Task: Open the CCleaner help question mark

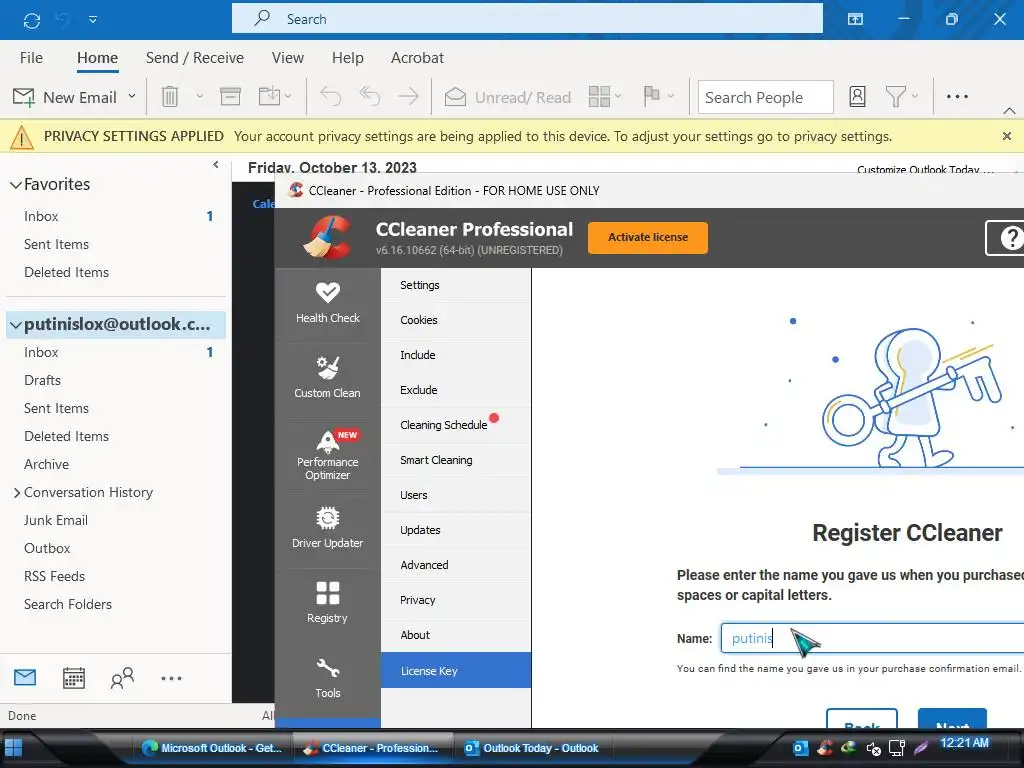Action: [1007, 238]
